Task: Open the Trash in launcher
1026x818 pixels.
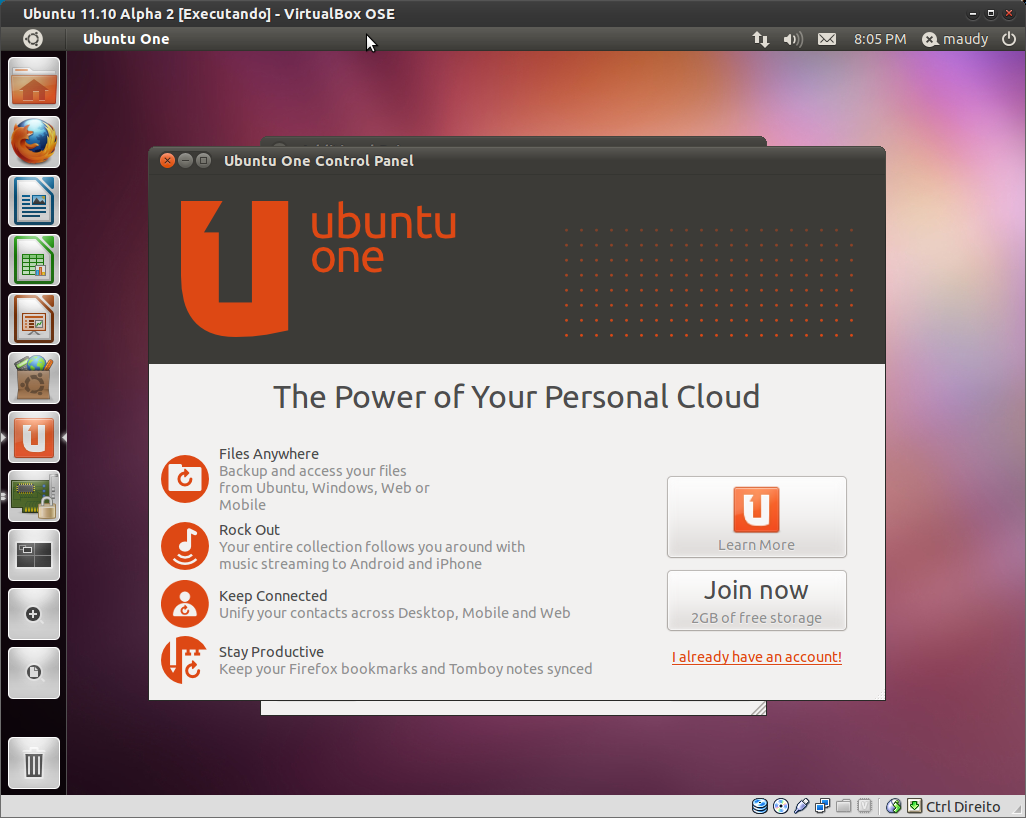Action: pyautogui.click(x=34, y=763)
